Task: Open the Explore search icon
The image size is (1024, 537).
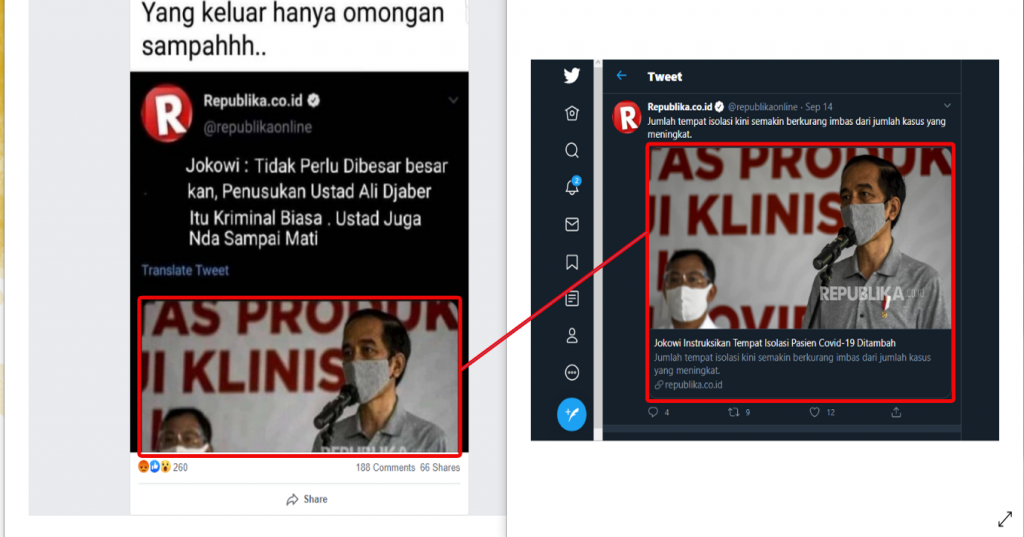Action: 571,150
